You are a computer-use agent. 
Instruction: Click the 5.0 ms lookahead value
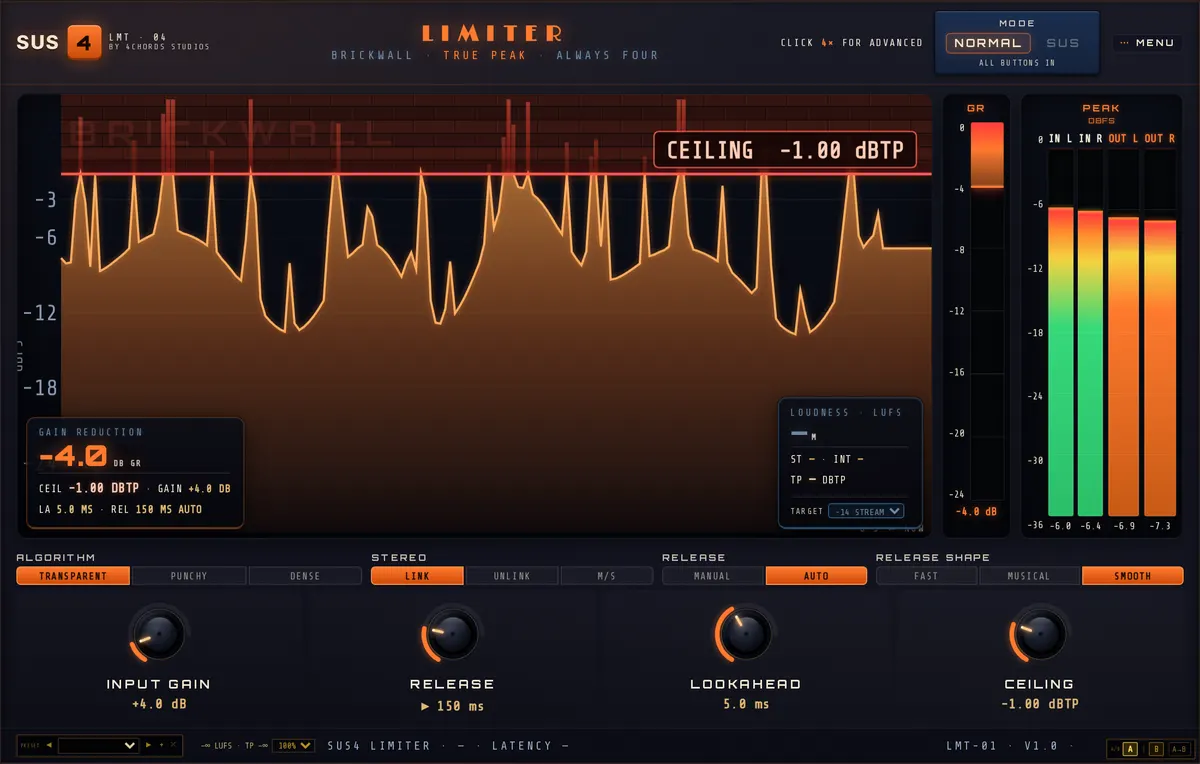[x=746, y=705]
